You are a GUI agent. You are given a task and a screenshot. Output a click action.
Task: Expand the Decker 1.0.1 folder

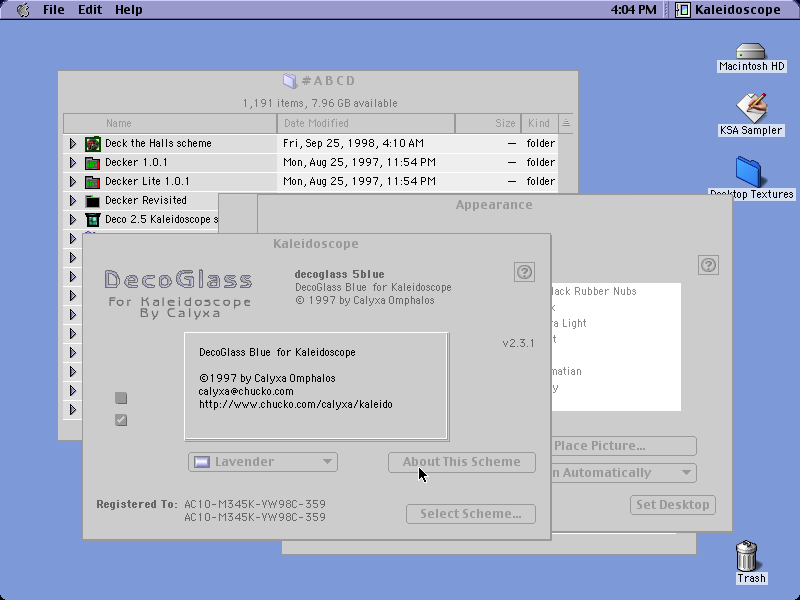coord(73,163)
